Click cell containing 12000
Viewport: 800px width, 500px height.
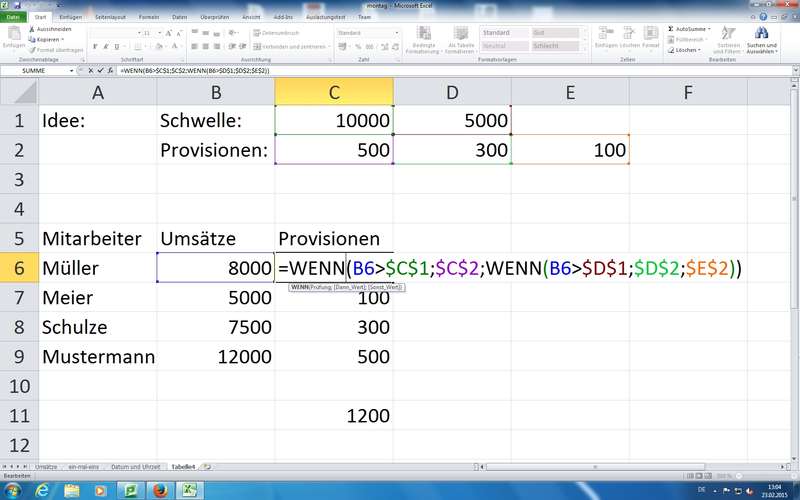[x=216, y=356]
